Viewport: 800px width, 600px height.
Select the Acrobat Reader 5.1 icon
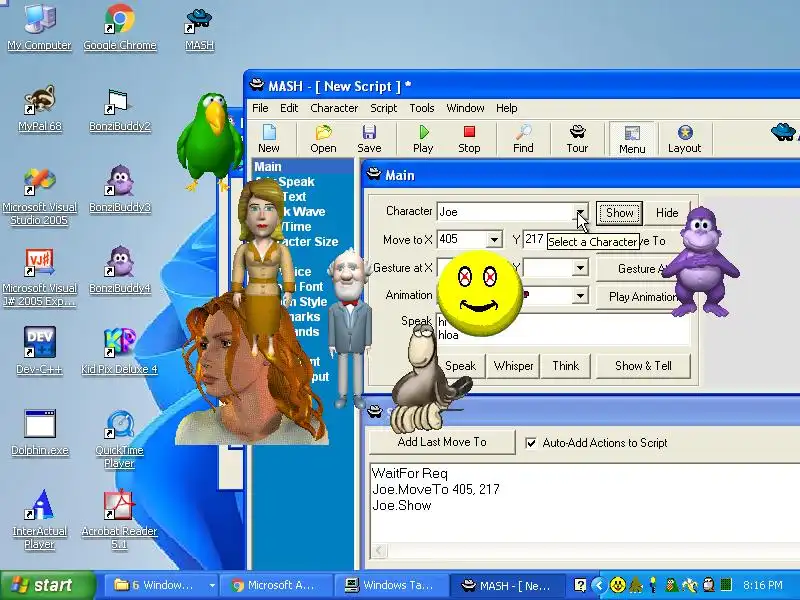pyautogui.click(x=119, y=519)
